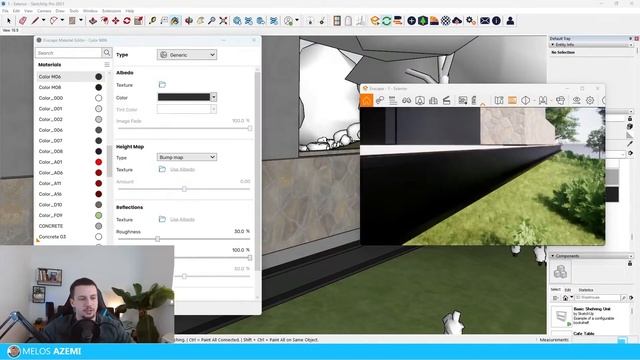Image resolution: width=640 pixels, height=360 pixels.
Task: Pick the Pan hand tool
Action: (x=200, y=20)
